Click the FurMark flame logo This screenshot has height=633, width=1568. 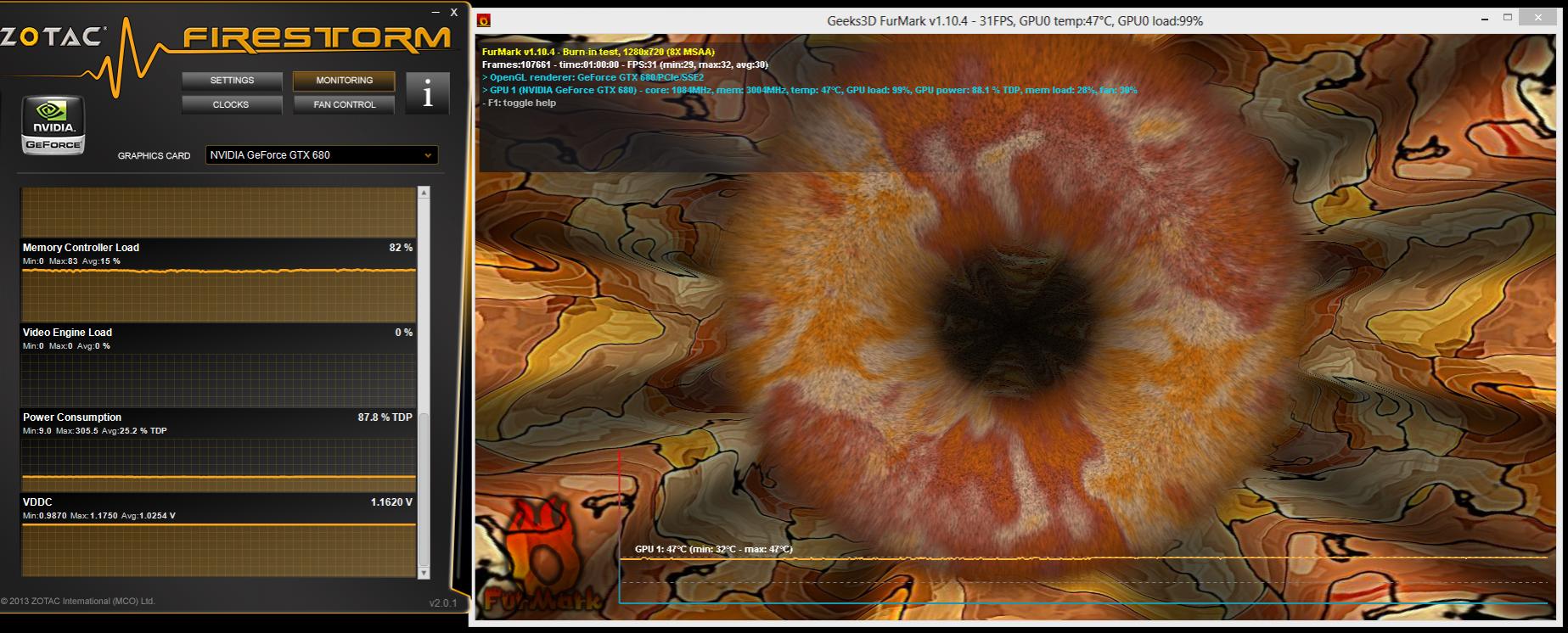pos(543,556)
